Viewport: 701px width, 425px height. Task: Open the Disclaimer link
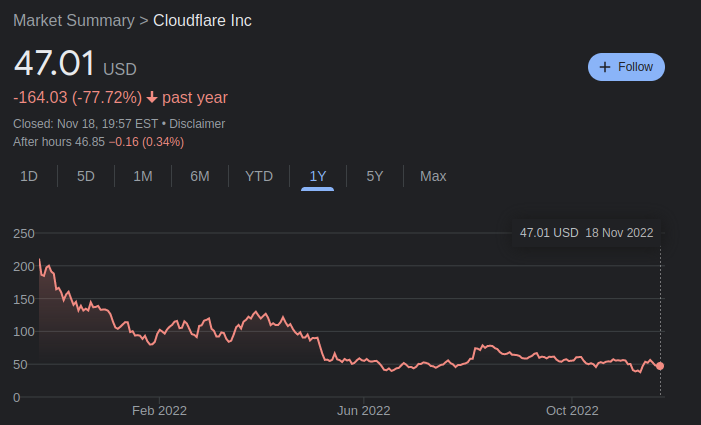pyautogui.click(x=197, y=124)
